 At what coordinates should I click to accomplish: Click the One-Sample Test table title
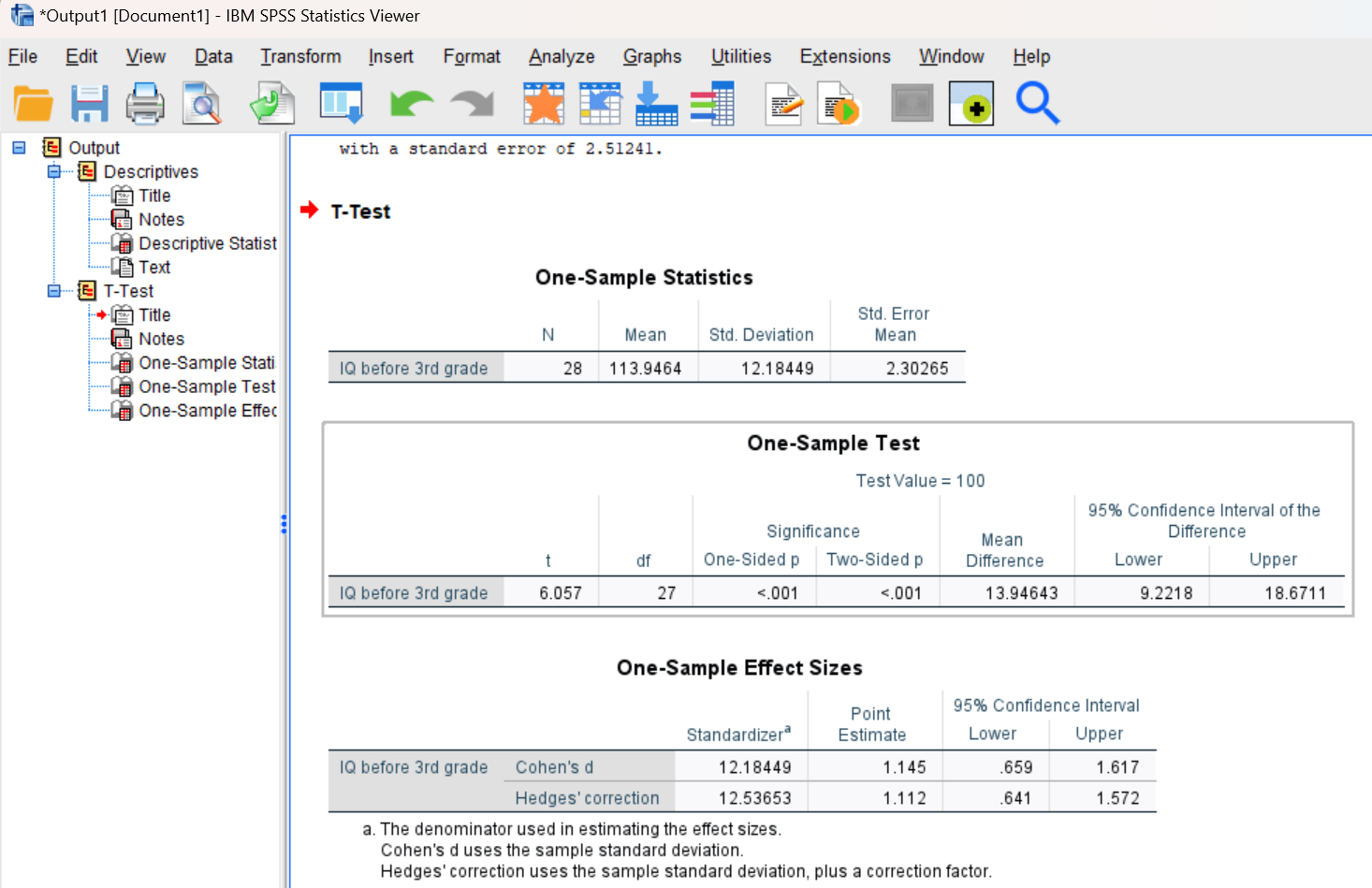click(833, 444)
